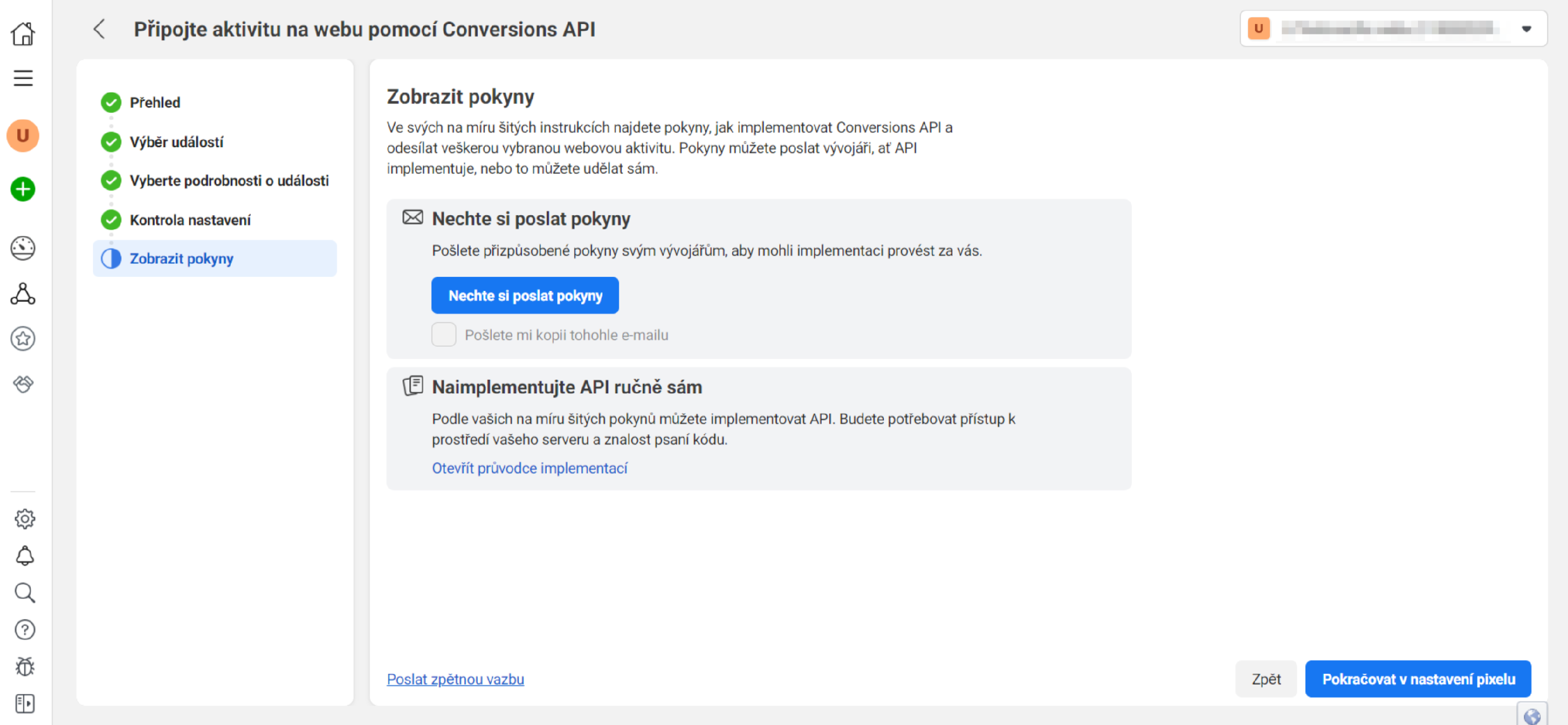The height and width of the screenshot is (725, 1568).
Task: Open the Home icon in sidebar
Action: click(23, 33)
